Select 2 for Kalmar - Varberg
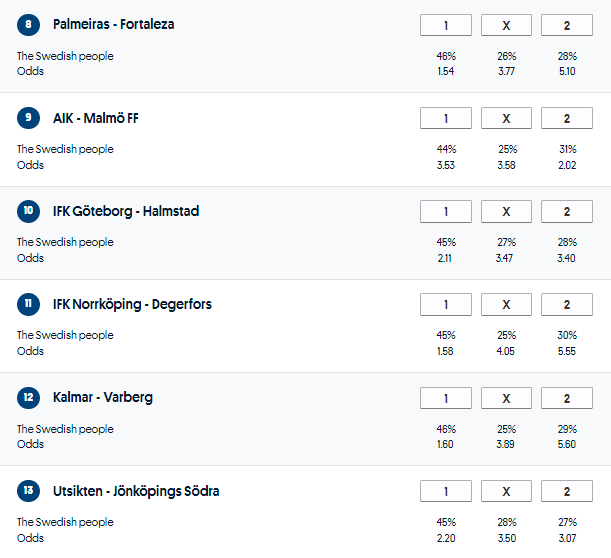Image resolution: width=611 pixels, height=558 pixels. pos(566,398)
